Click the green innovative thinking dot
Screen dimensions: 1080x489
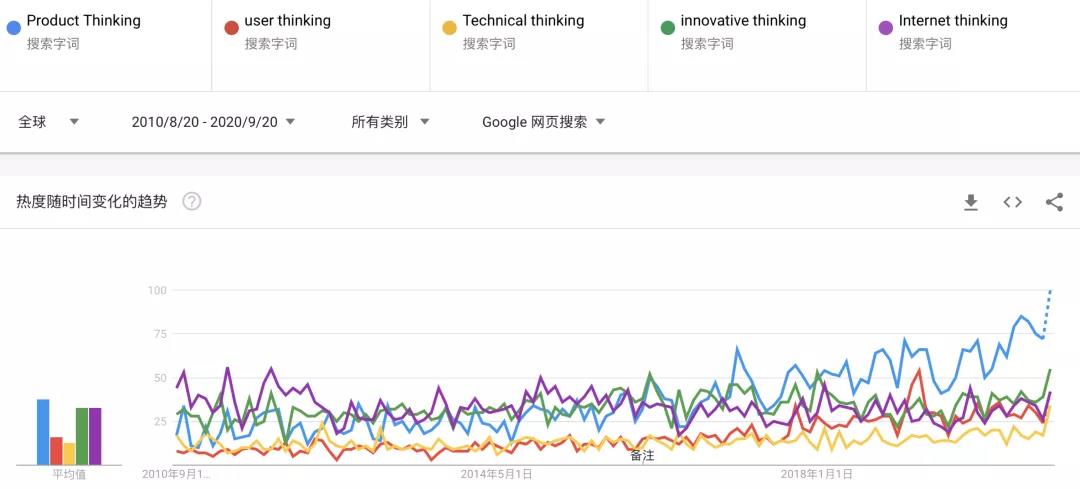tap(667, 28)
